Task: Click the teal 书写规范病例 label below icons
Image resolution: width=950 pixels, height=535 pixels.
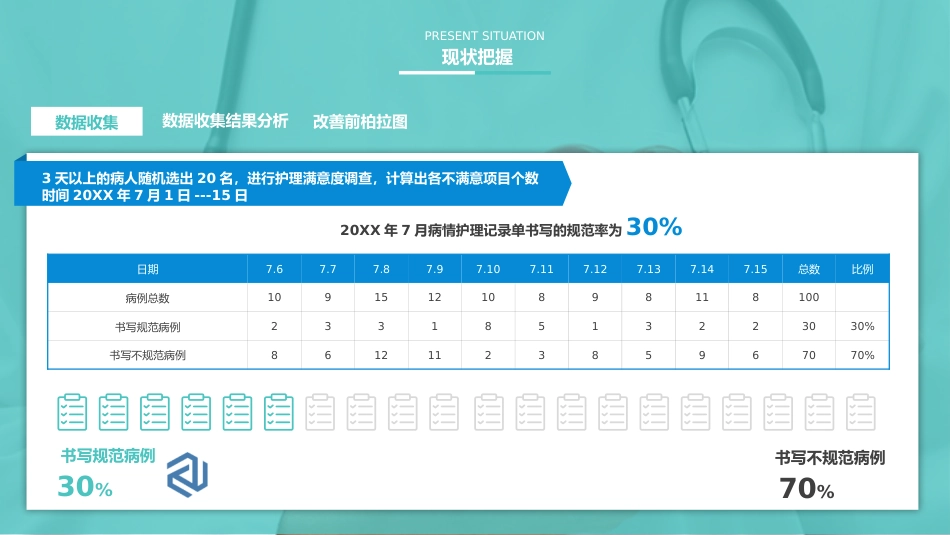Action: tap(108, 456)
